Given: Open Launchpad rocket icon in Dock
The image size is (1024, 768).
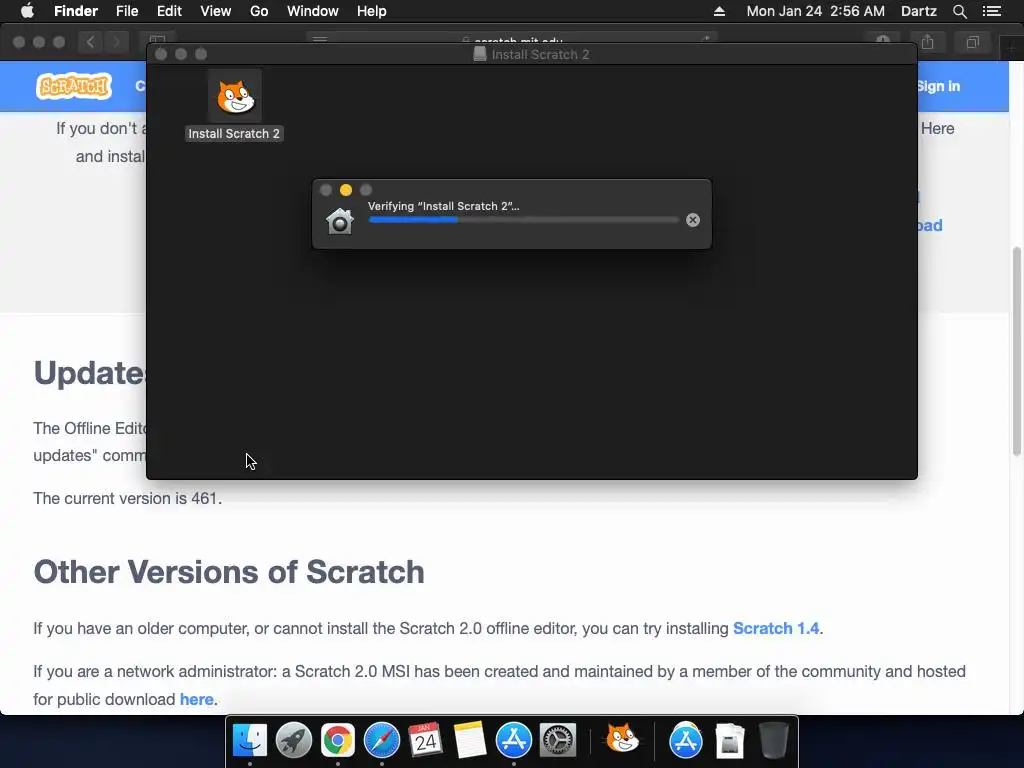Looking at the screenshot, I should (294, 741).
